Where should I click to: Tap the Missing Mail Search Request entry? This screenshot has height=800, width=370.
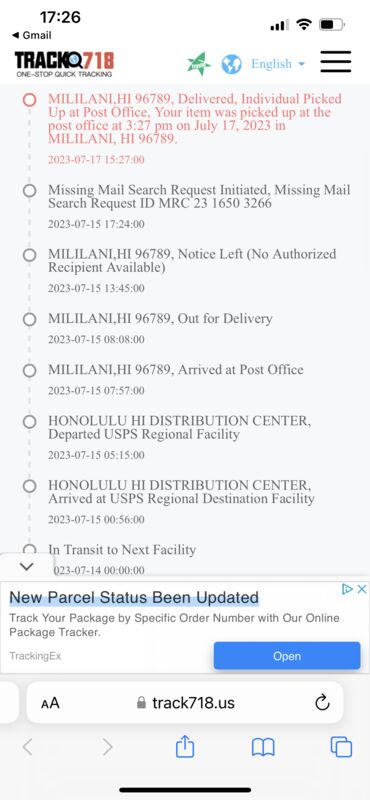(199, 196)
